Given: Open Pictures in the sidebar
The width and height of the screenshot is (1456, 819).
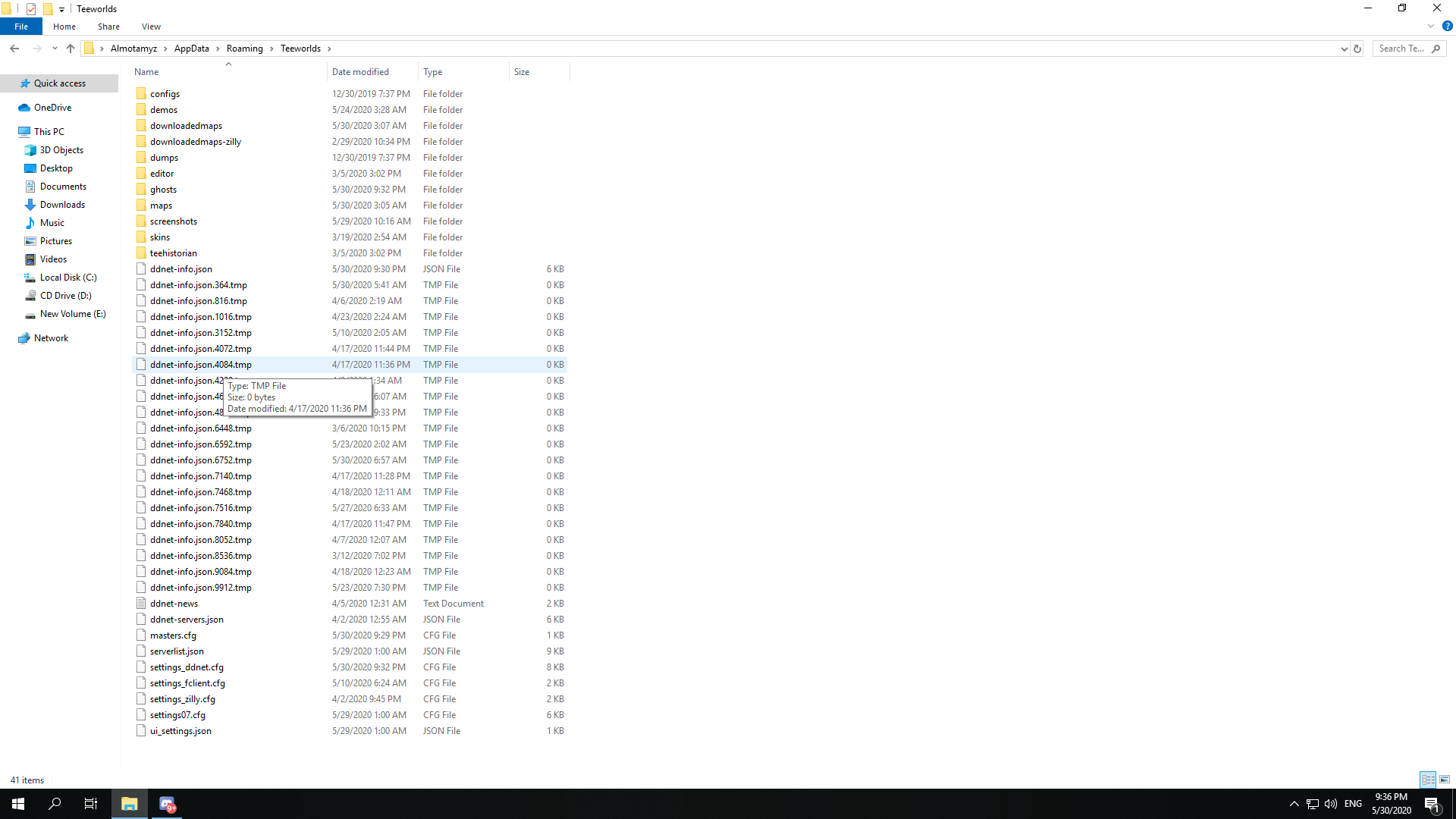Looking at the screenshot, I should click(55, 241).
